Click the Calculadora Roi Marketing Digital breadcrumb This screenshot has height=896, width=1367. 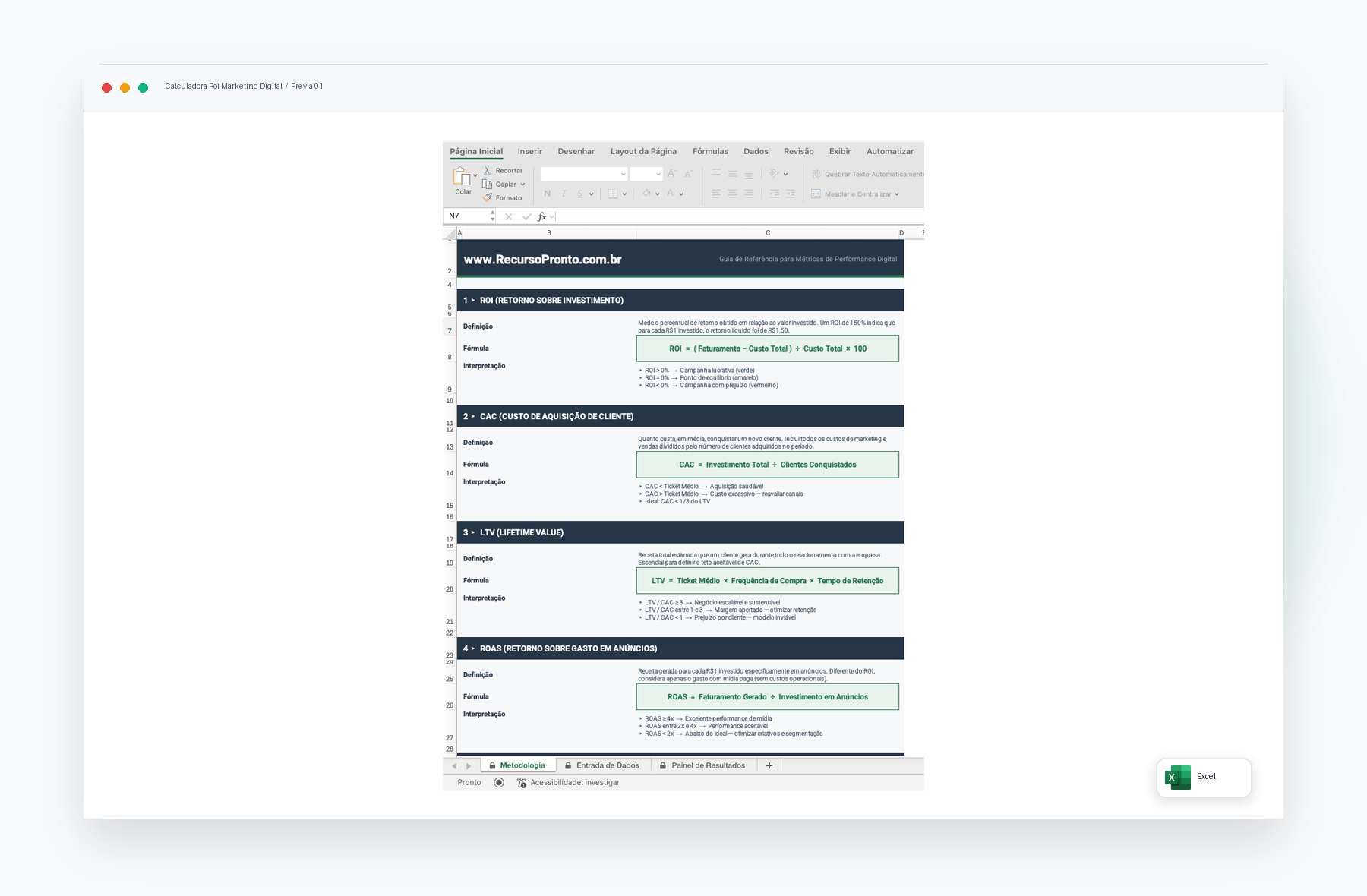(223, 87)
